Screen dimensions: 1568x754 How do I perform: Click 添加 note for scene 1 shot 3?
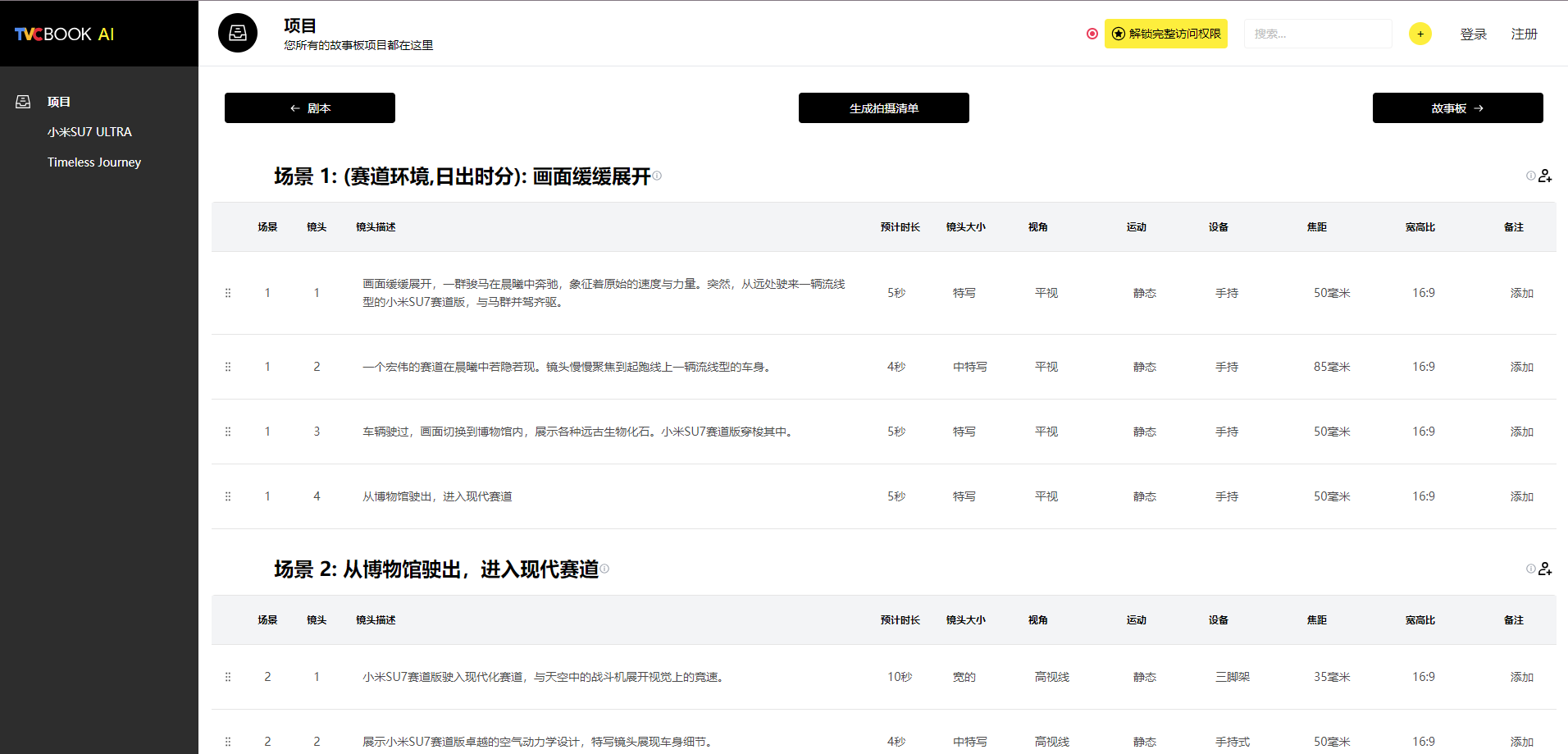click(1522, 432)
